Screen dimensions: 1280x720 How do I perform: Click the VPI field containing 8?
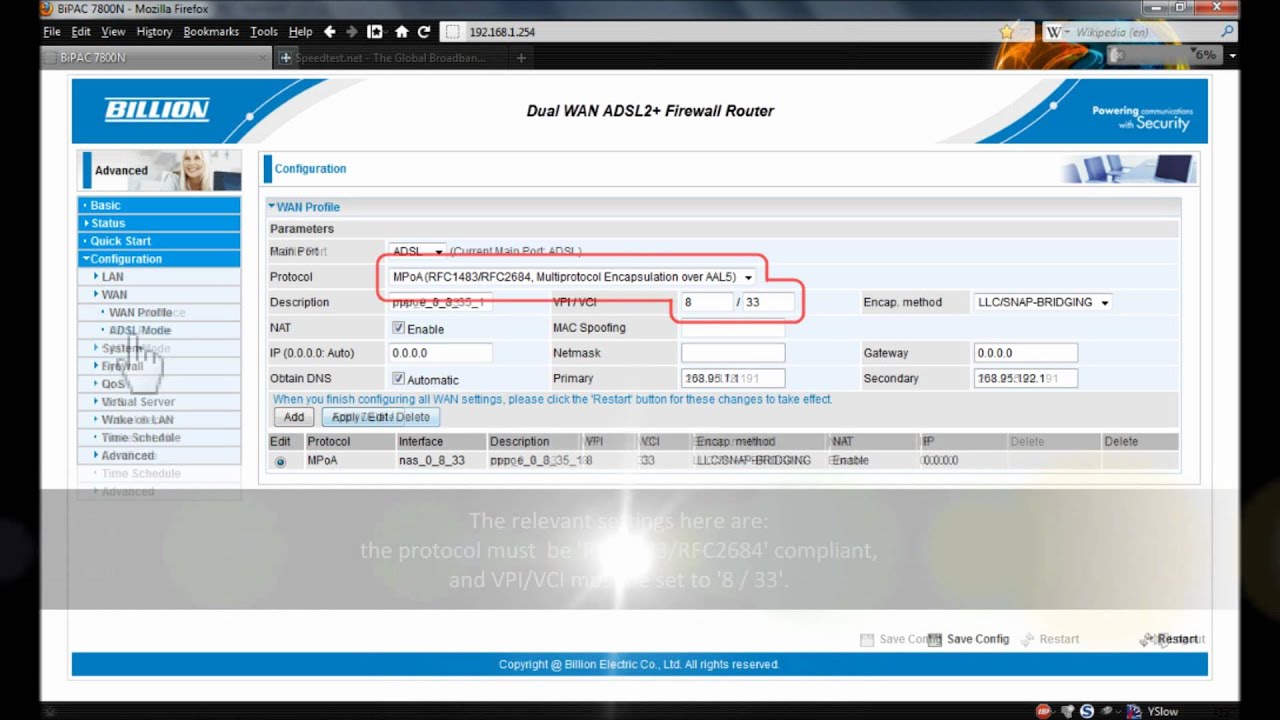(706, 302)
